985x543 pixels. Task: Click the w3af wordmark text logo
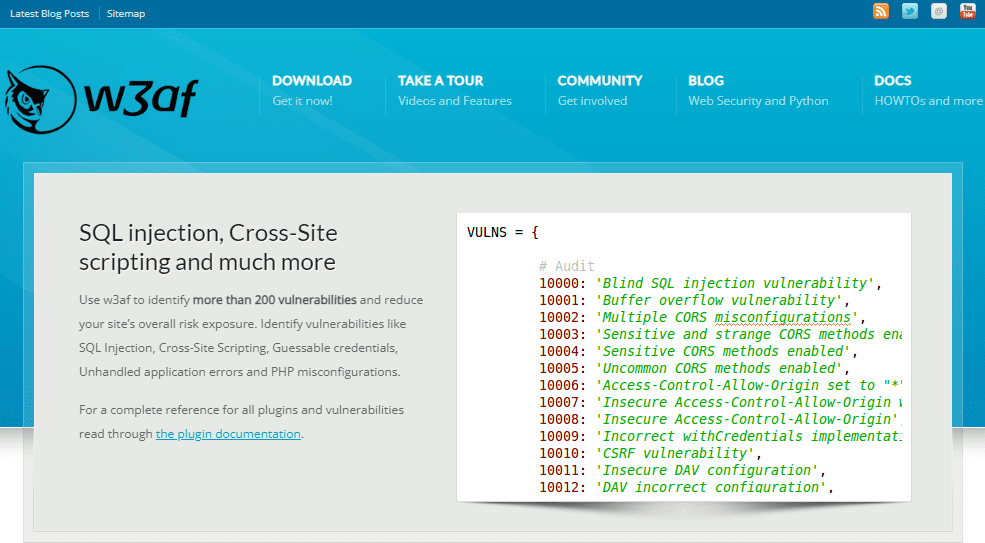pyautogui.click(x=141, y=98)
